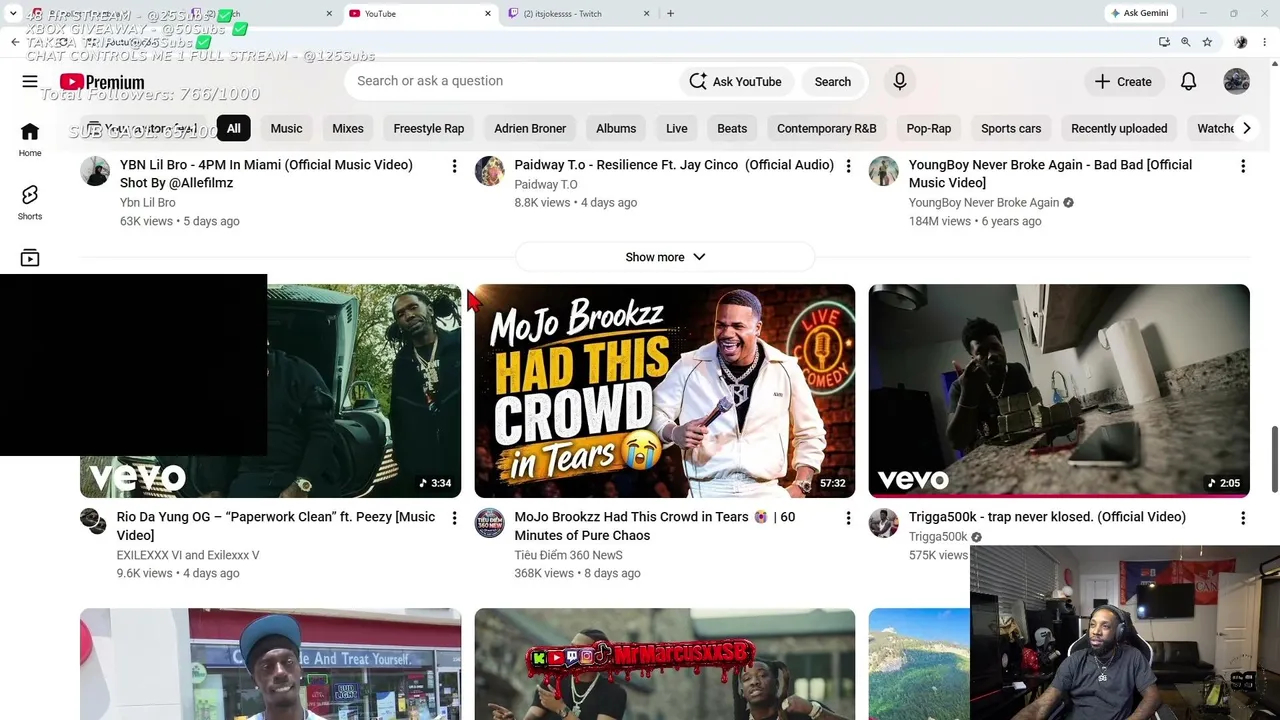Close the itsjokessss Twitch tab

pos(646,14)
